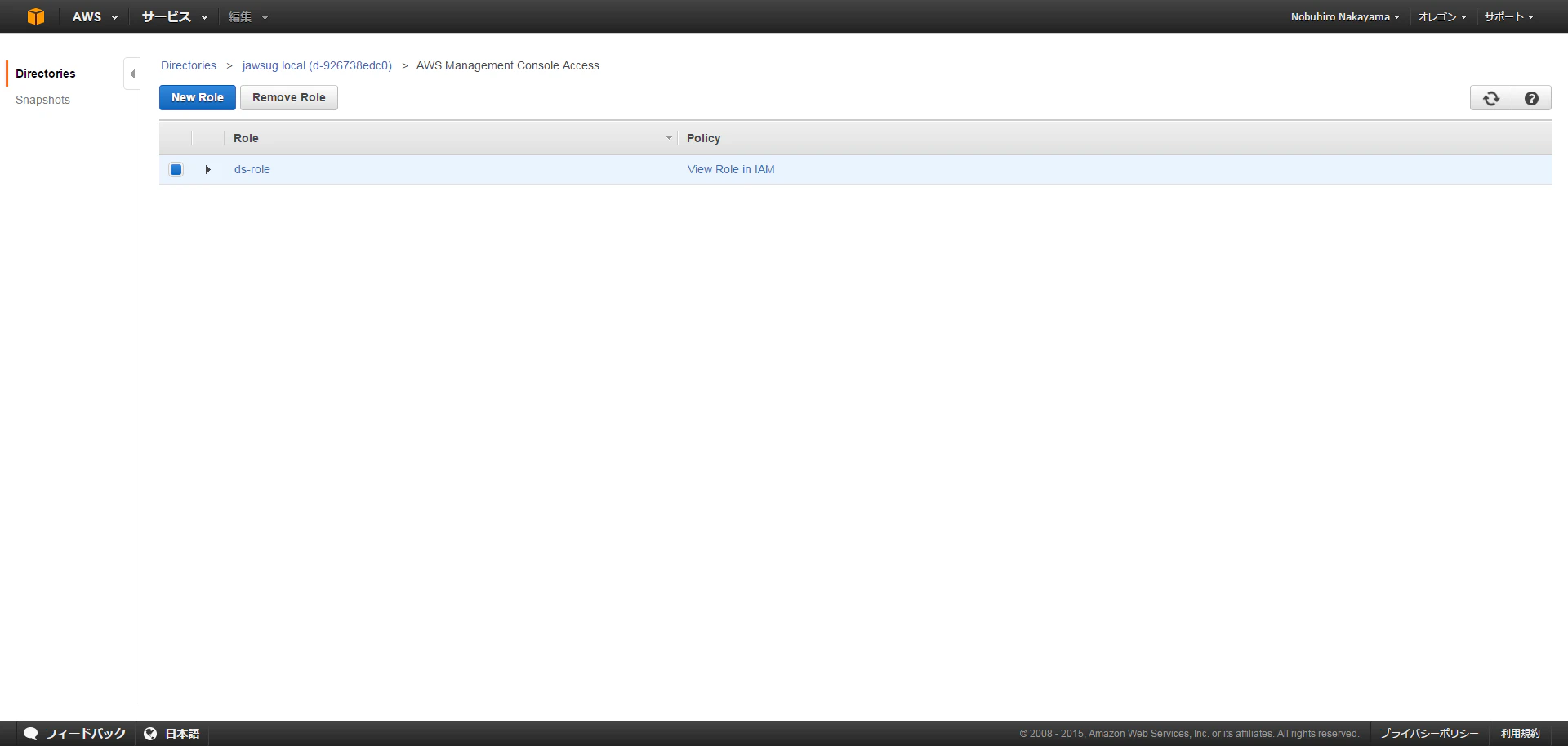Click the globe language icon in footer
This screenshot has width=1568, height=746.
click(149, 733)
